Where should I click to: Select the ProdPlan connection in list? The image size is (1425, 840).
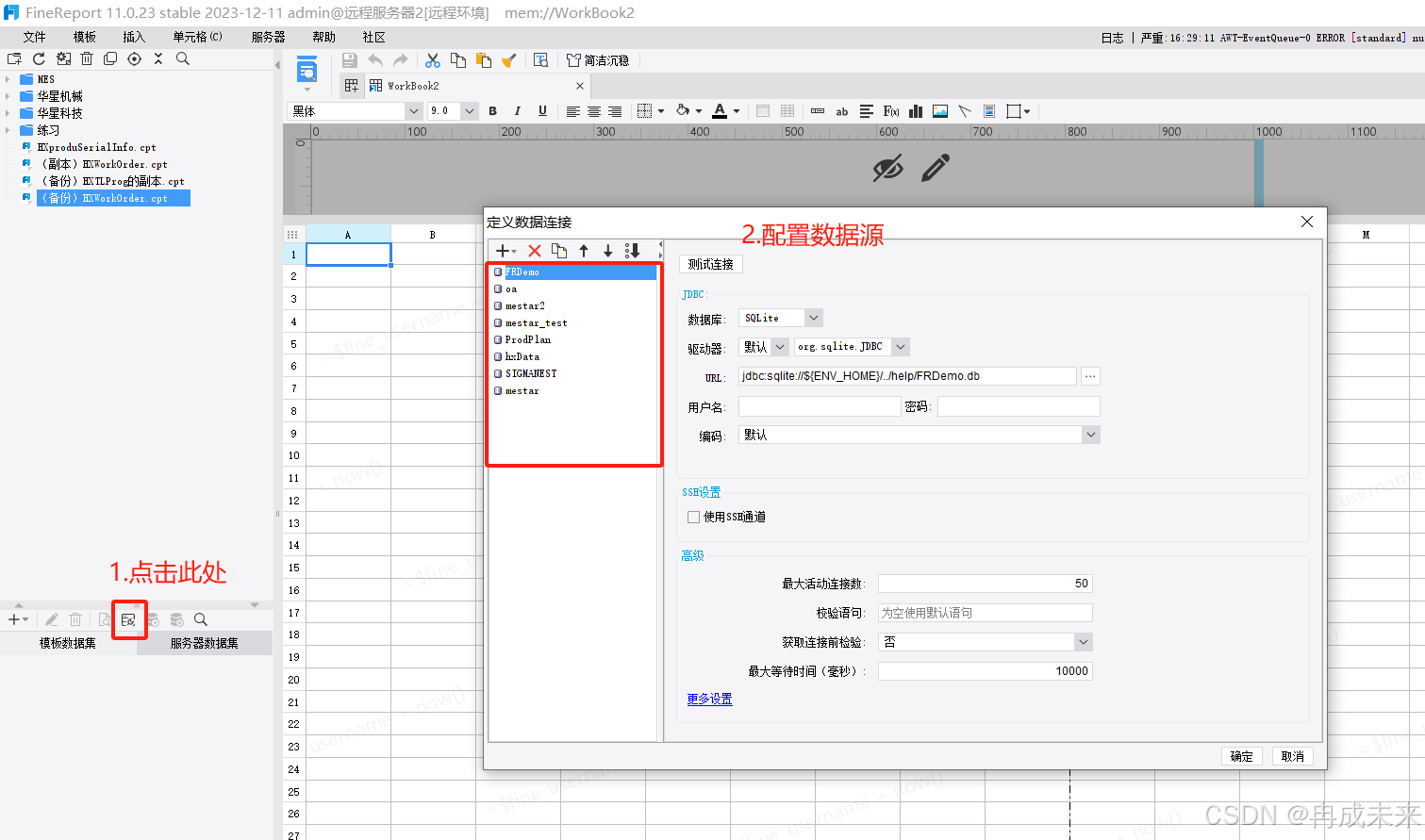(x=528, y=339)
